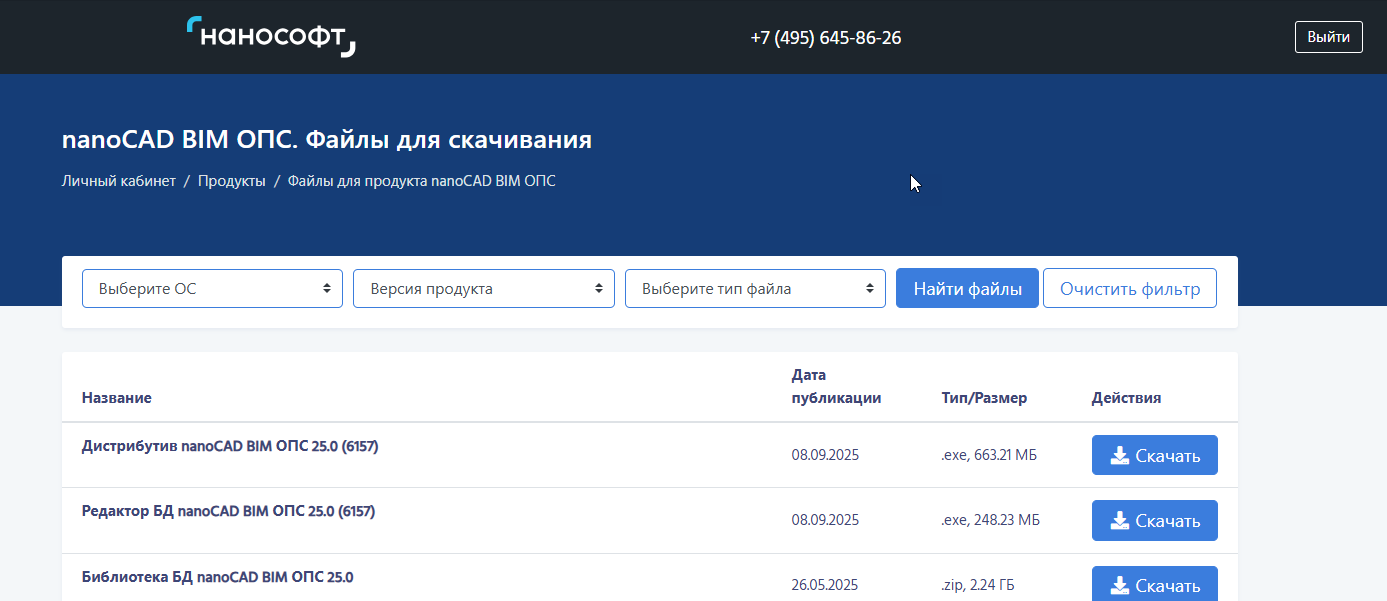This screenshot has height=601, width=1387.
Task: Click the Тип/Размер column header
Action: [984, 398]
